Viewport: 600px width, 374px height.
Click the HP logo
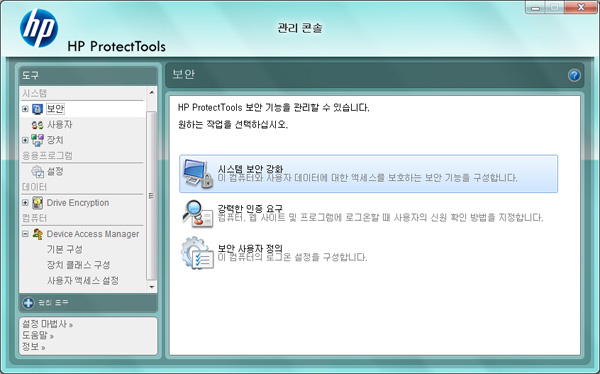click(39, 28)
